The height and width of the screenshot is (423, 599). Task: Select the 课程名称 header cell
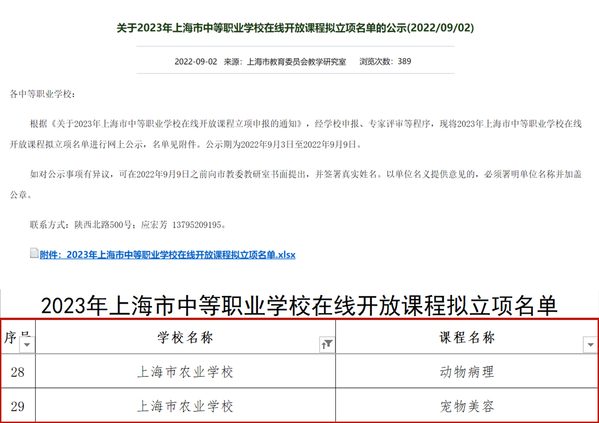click(x=467, y=337)
